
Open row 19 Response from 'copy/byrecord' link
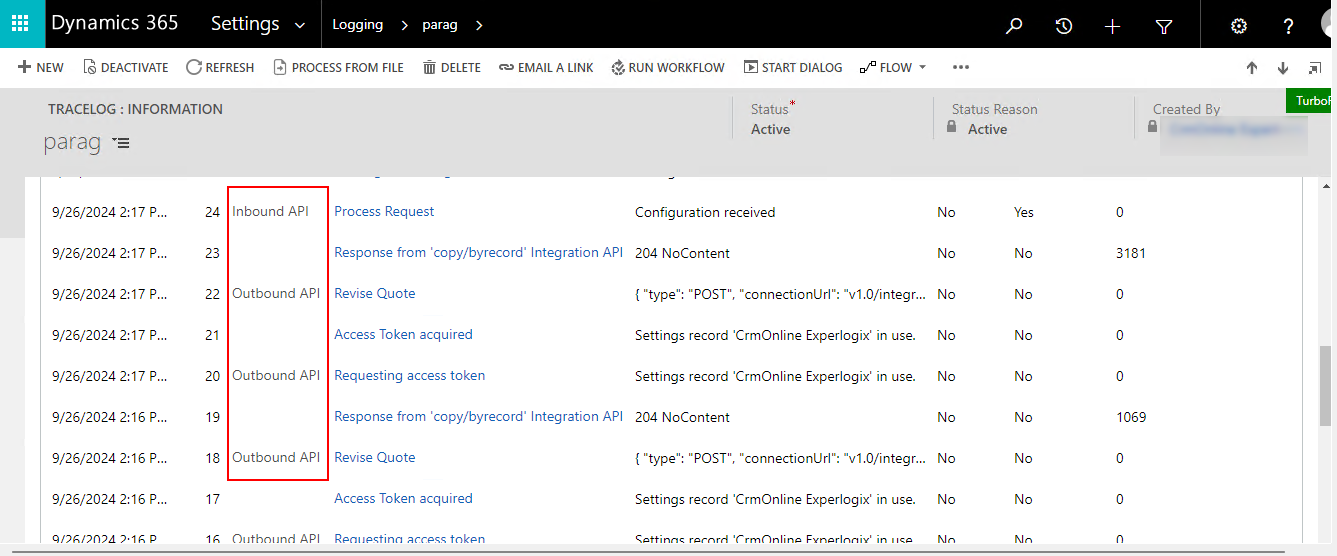pos(478,416)
